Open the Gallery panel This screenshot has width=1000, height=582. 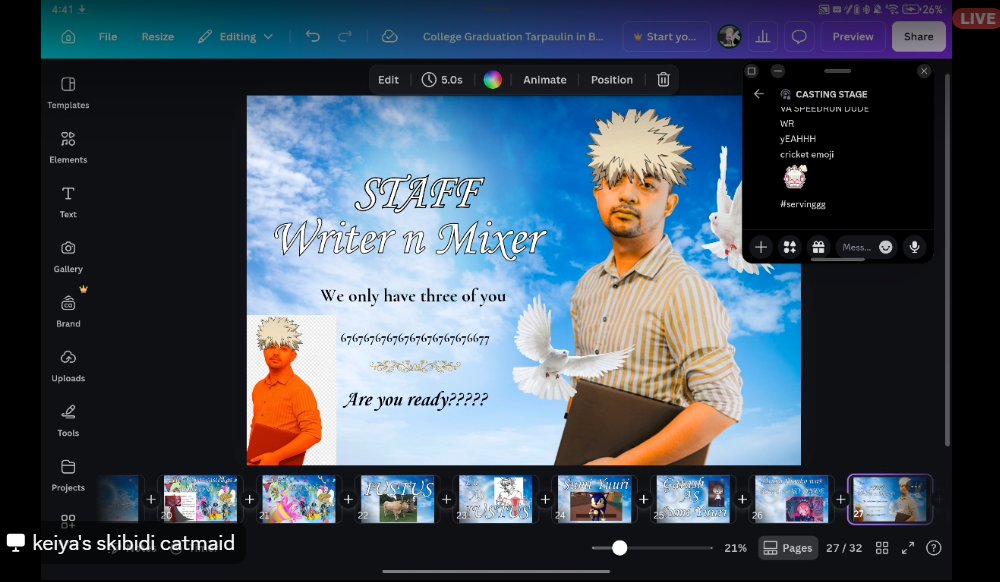click(x=68, y=258)
